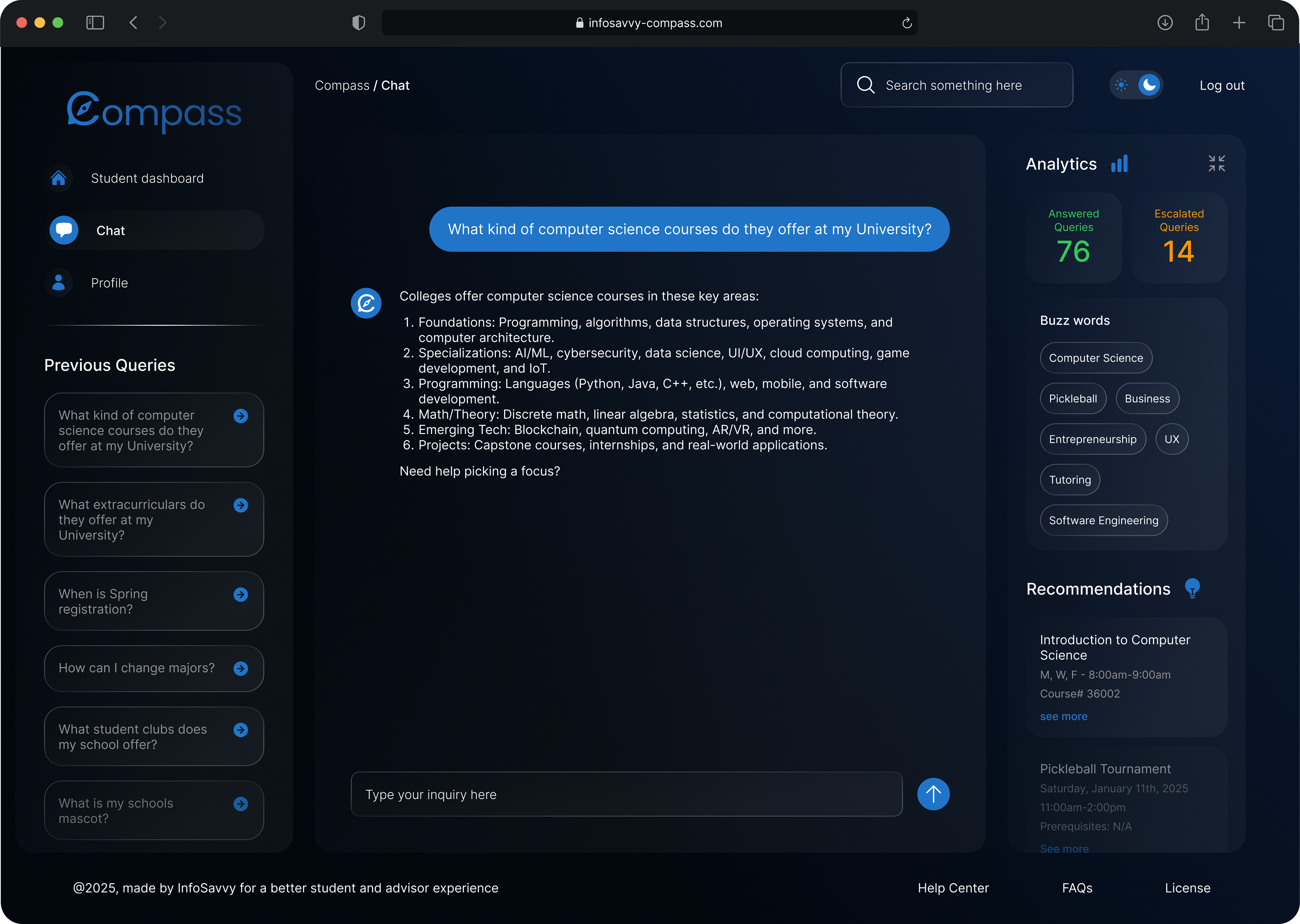Select Tutoring buzz word
Image resolution: width=1300 pixels, height=924 pixels.
[1069, 480]
